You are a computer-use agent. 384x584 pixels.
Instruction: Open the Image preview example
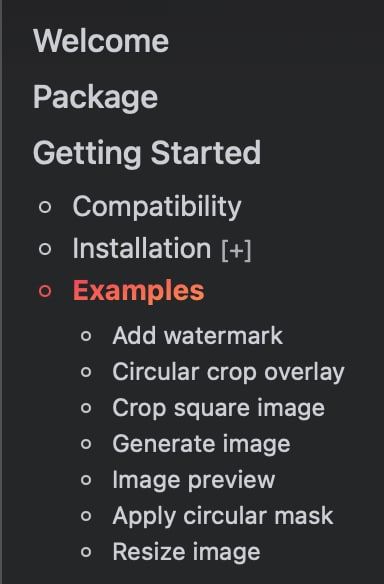[x=194, y=480]
